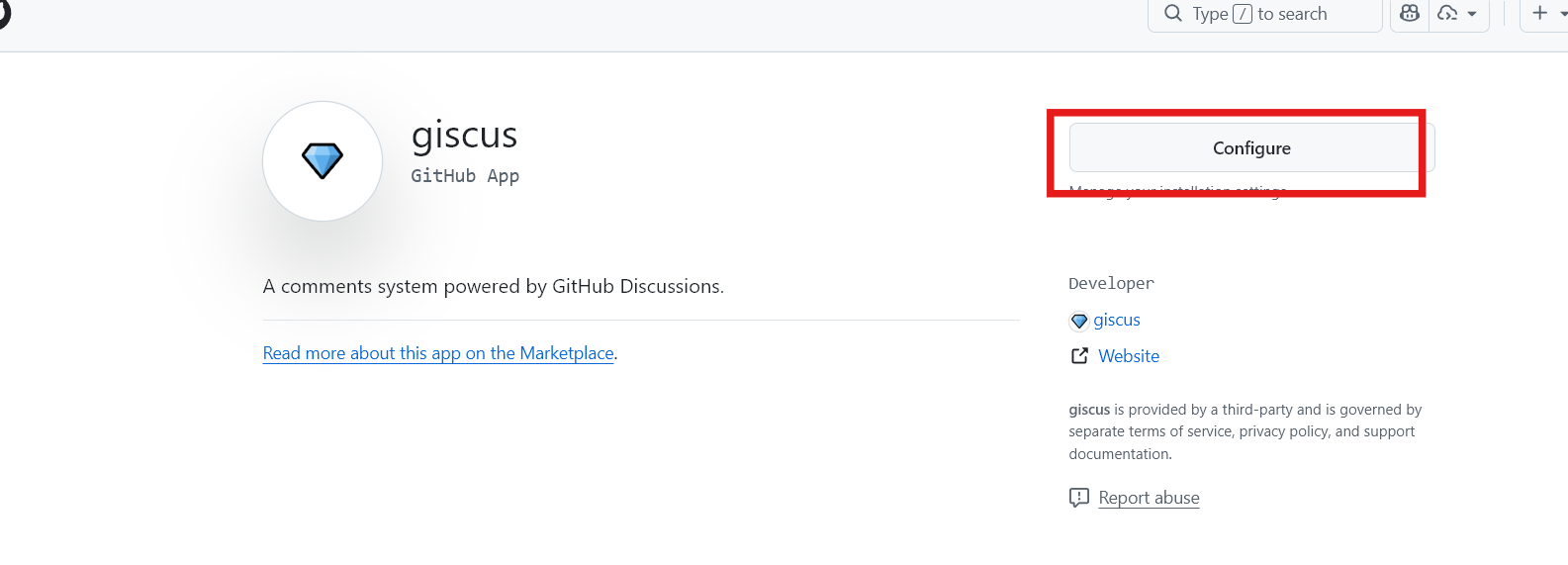Click the slash shortcut key hint

tap(1243, 14)
